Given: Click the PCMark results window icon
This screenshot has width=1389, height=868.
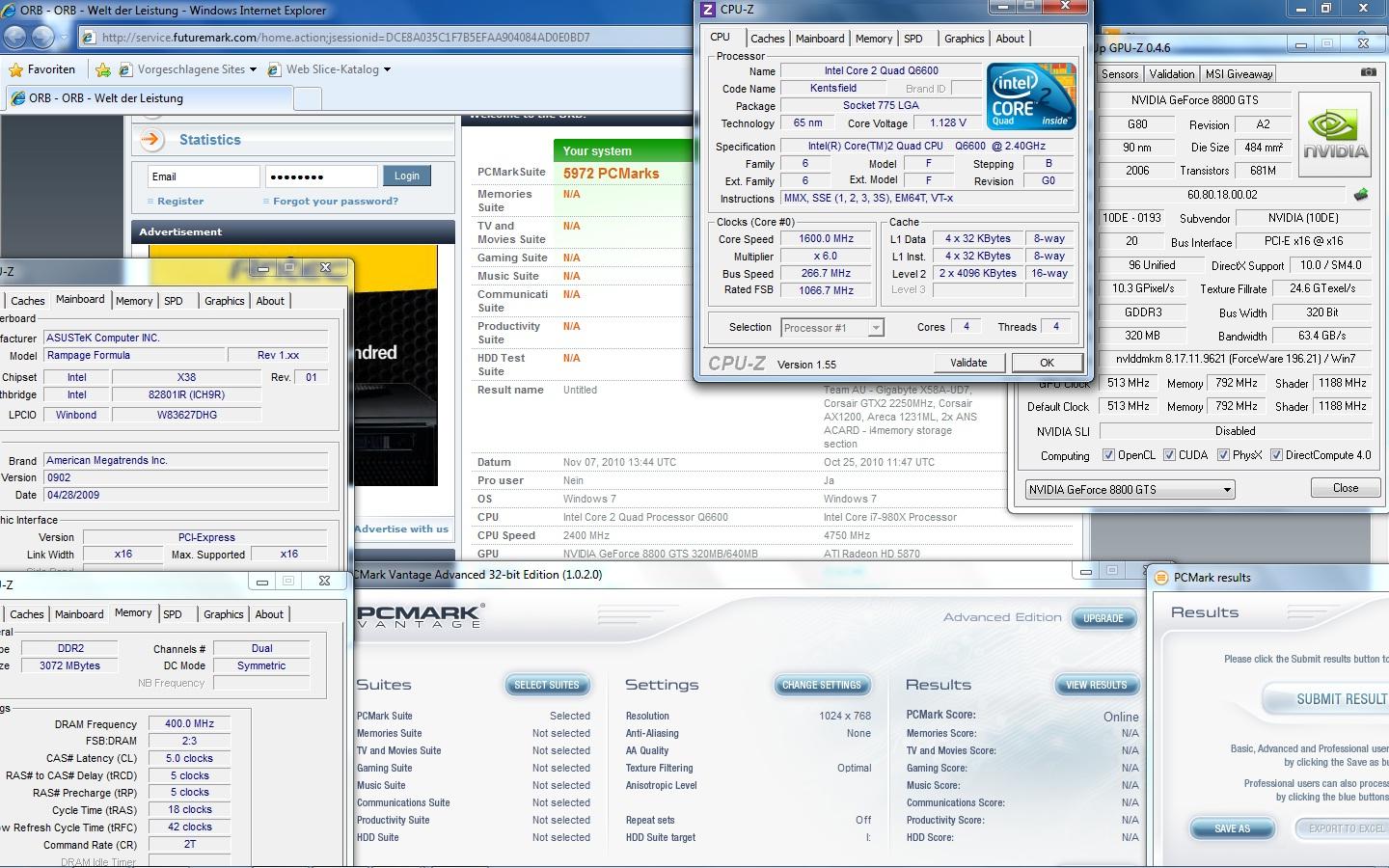Looking at the screenshot, I should [1161, 578].
